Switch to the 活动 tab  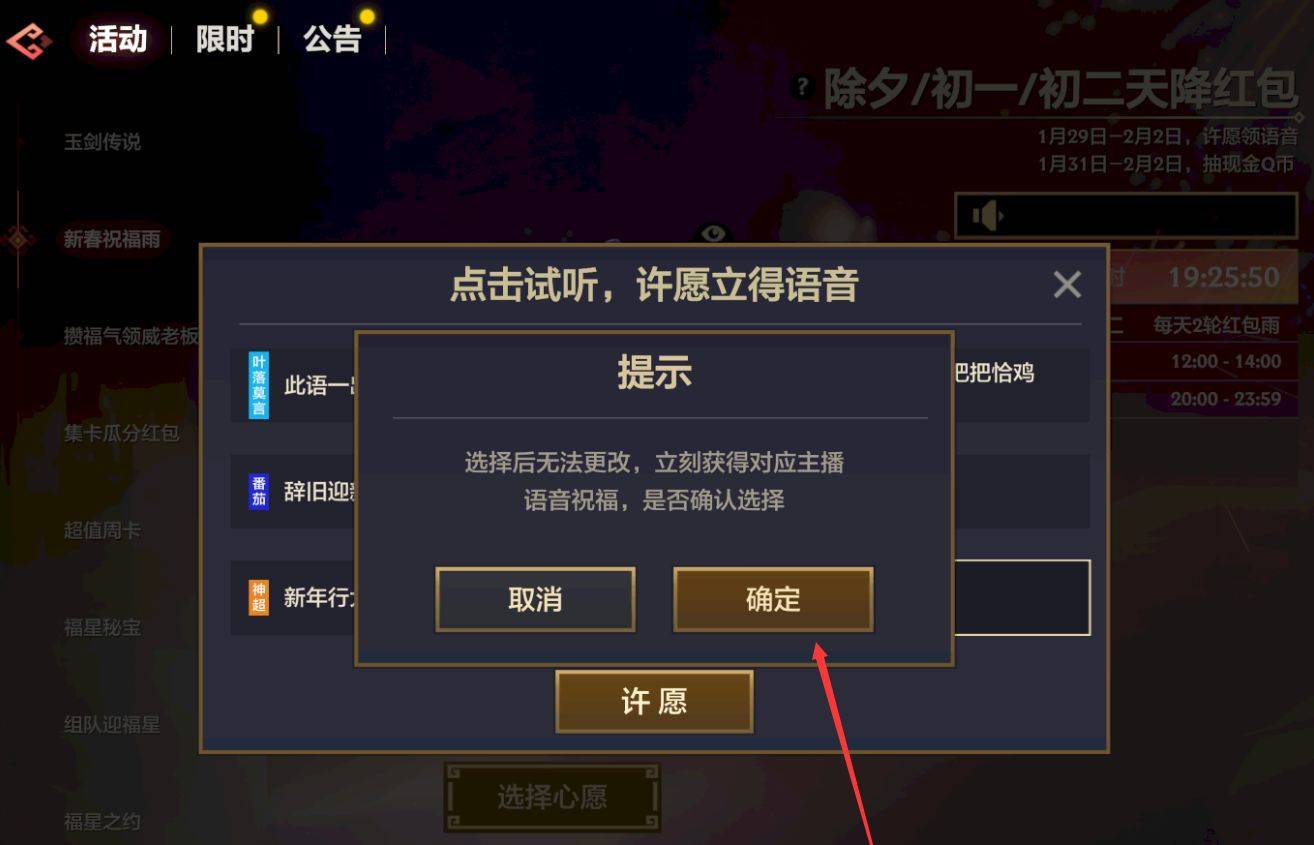(117, 40)
